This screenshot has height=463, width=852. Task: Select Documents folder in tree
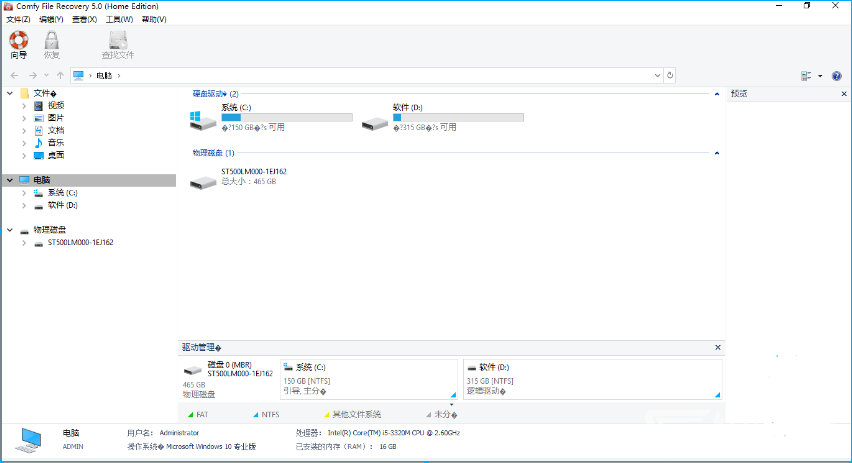coord(56,130)
